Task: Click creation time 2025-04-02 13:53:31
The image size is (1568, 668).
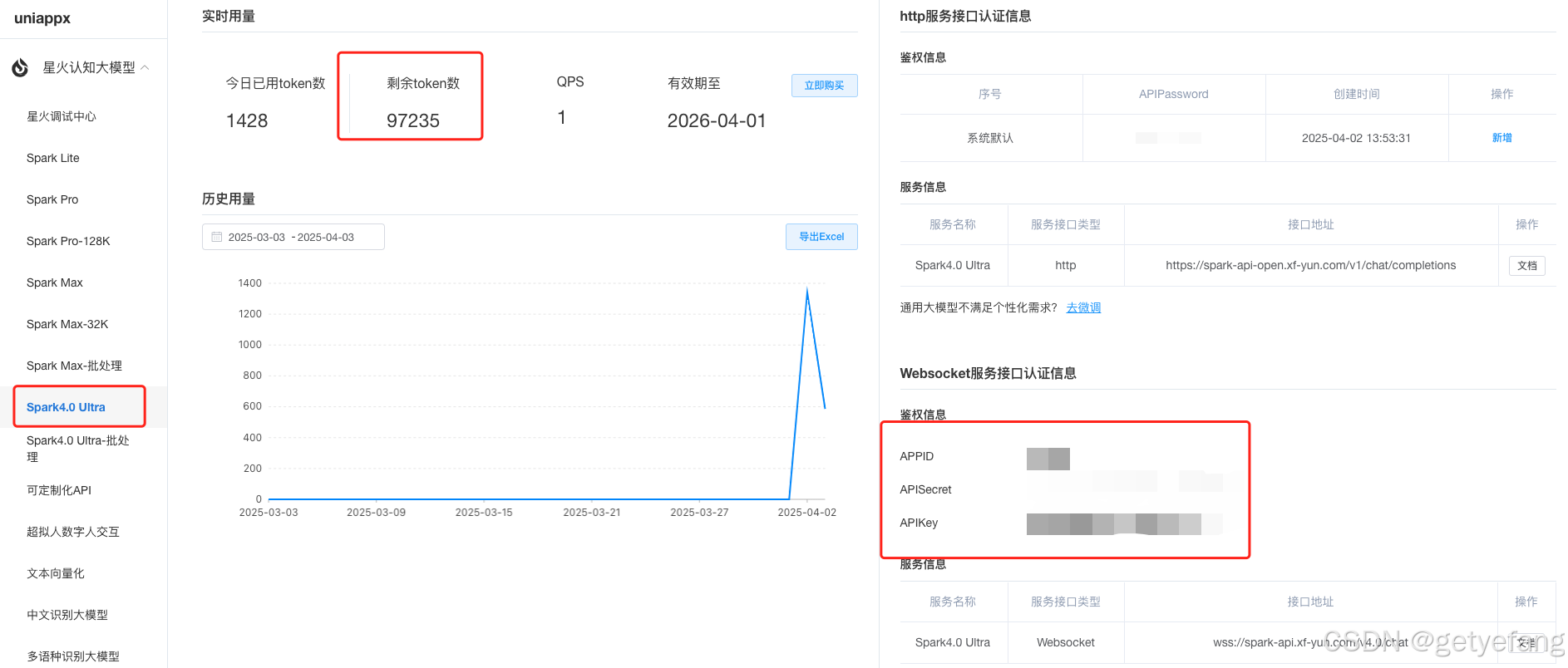Action: click(1356, 138)
